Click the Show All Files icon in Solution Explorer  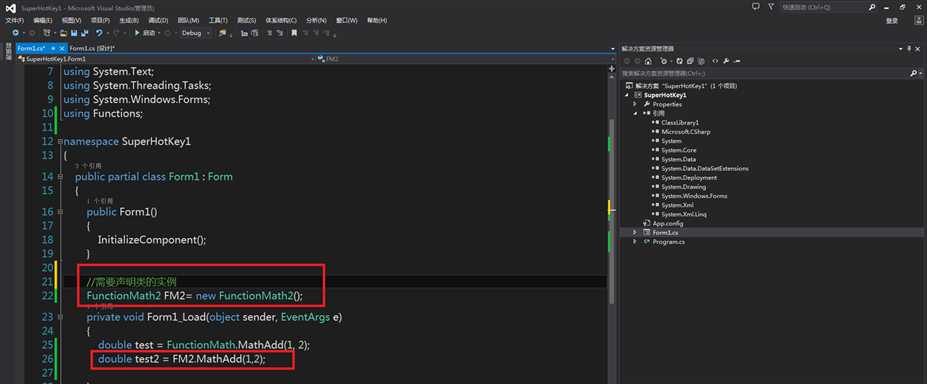click(701, 61)
